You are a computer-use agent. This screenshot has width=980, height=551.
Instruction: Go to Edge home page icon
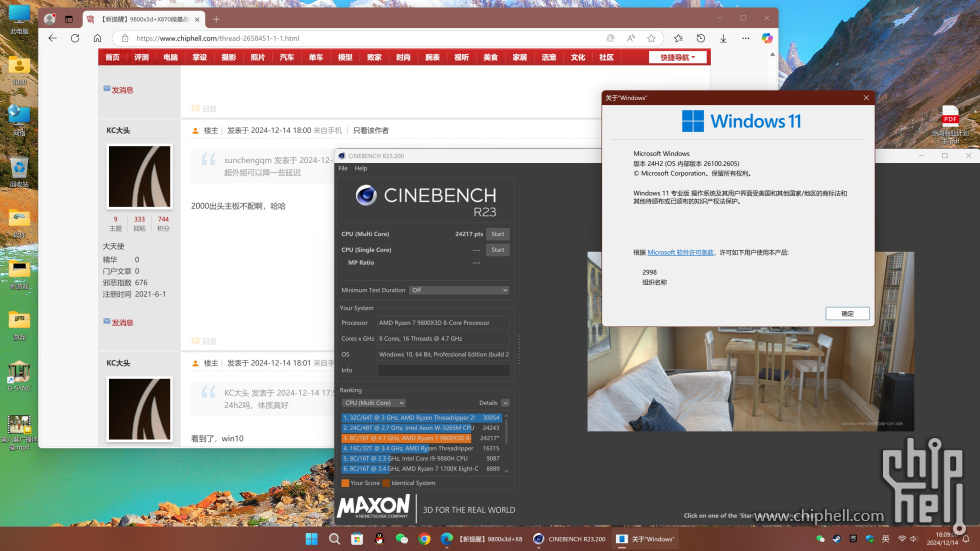98,38
